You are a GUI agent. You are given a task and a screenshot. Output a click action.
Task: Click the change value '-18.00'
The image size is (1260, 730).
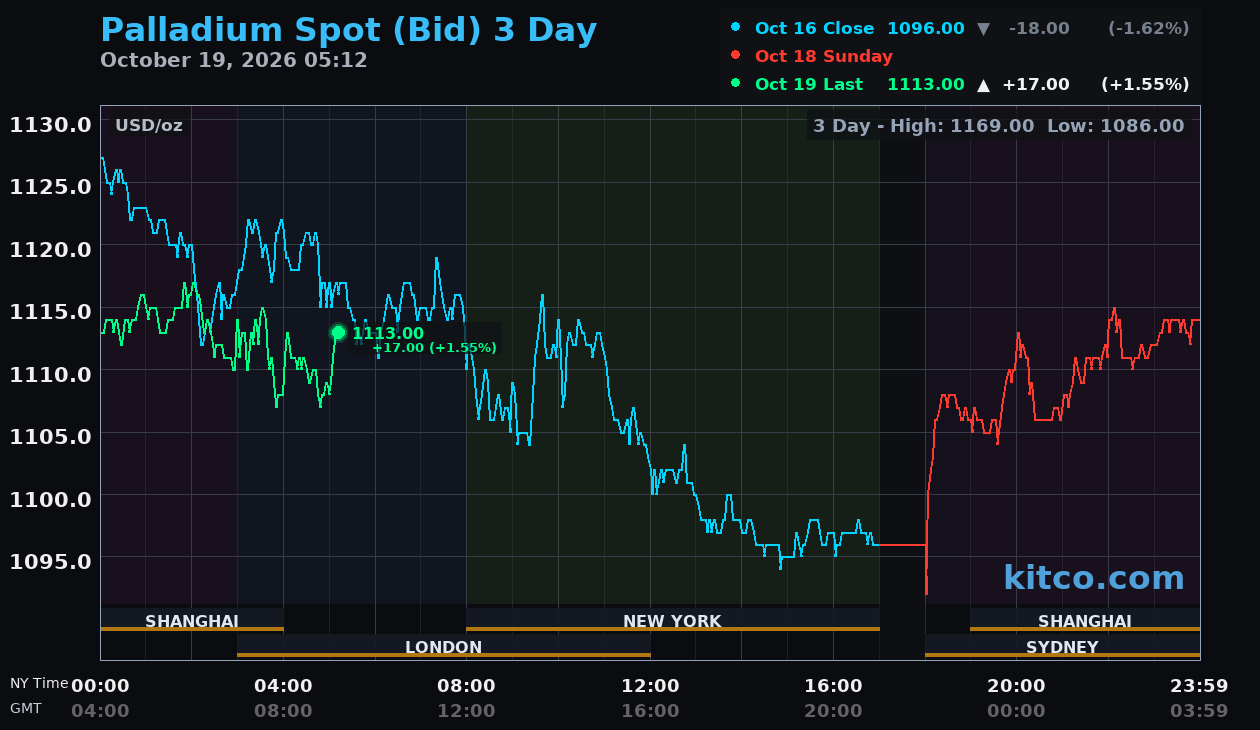[1039, 29]
